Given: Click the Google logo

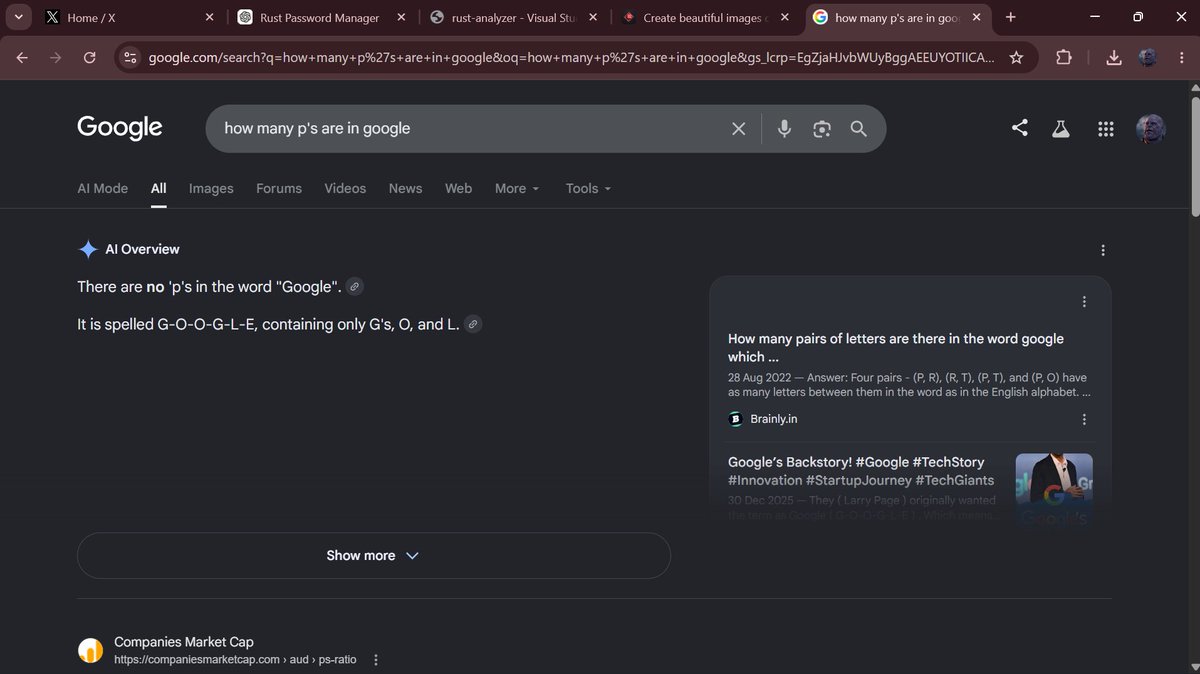Looking at the screenshot, I should tap(119, 128).
